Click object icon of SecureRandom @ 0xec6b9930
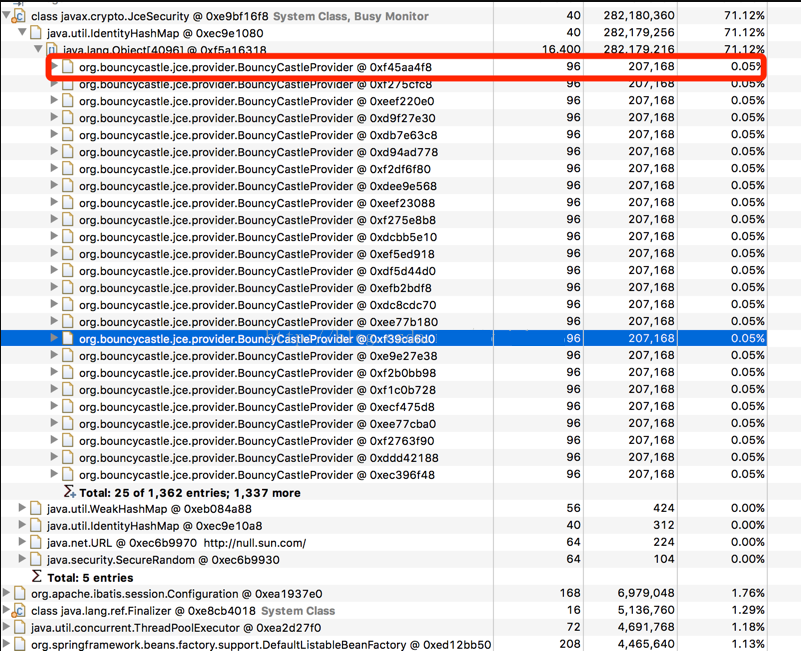This screenshot has height=651, width=801. (36, 559)
